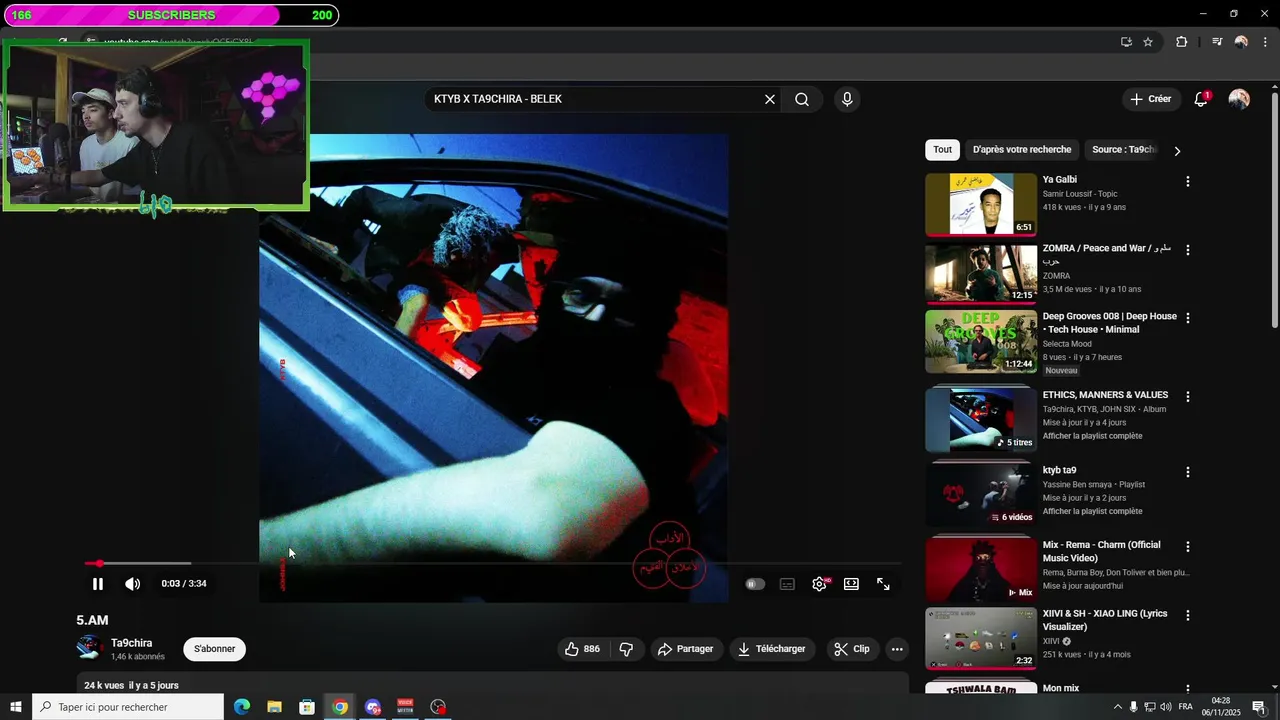The height and width of the screenshot is (720, 1280).
Task: Start voice search with microphone
Action: (847, 99)
